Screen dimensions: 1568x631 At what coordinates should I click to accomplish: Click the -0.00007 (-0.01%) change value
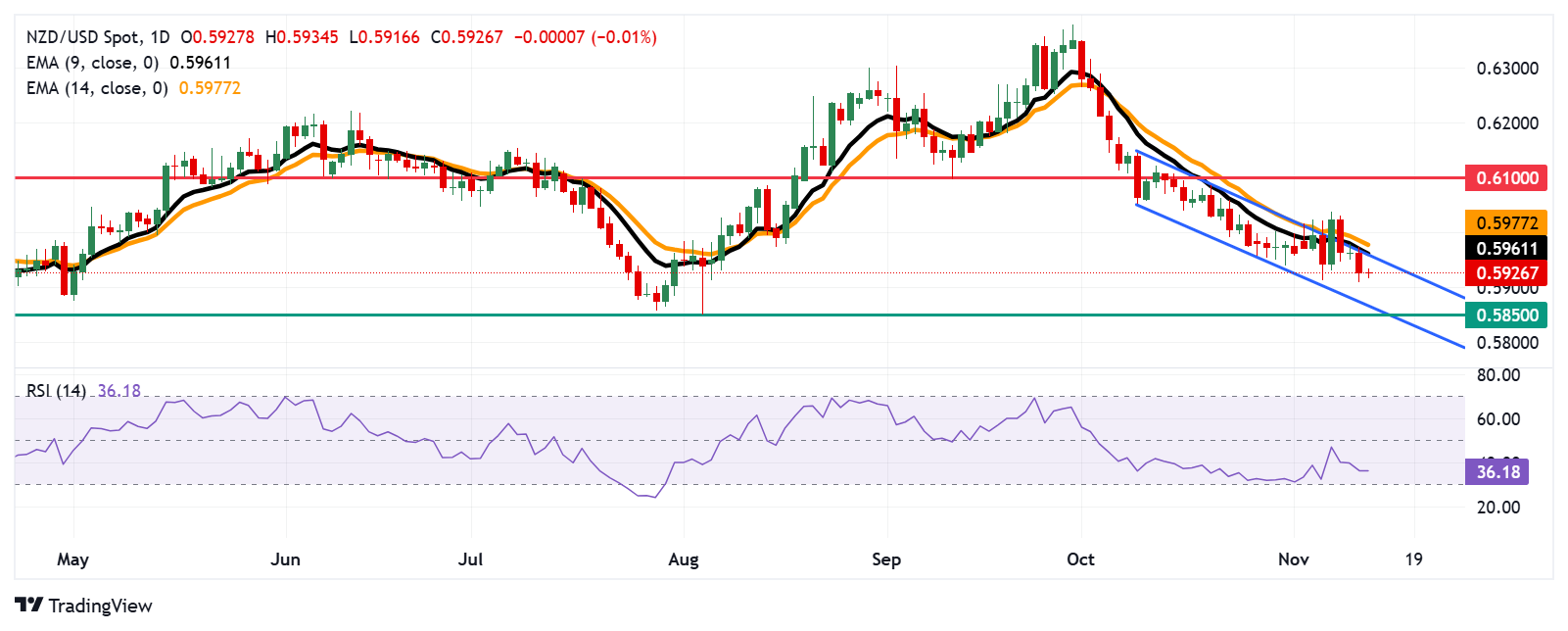585,37
